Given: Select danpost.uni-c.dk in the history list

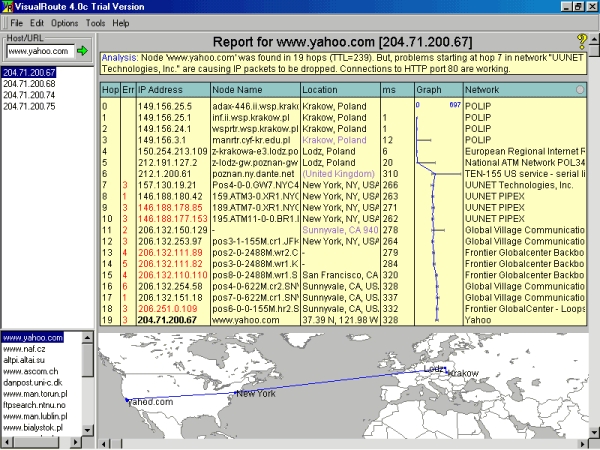Looking at the screenshot, I should [33, 383].
